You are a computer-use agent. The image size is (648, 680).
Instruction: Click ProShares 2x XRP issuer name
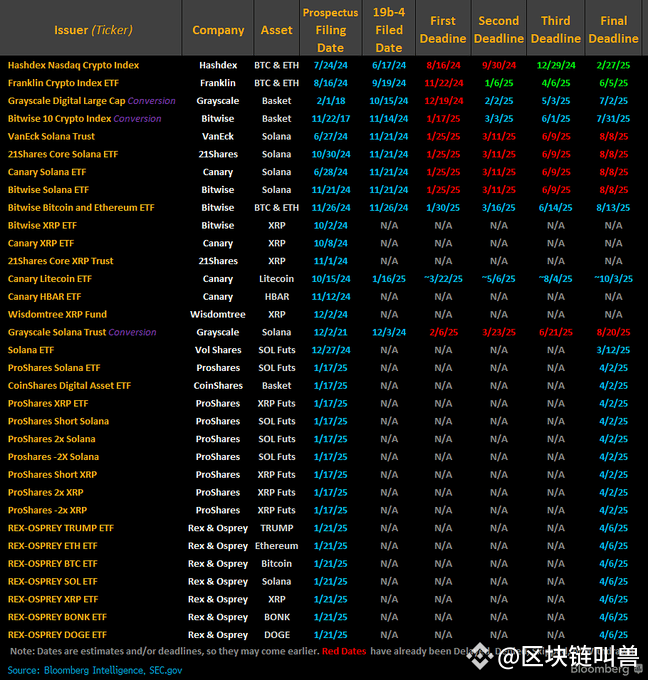[46, 492]
